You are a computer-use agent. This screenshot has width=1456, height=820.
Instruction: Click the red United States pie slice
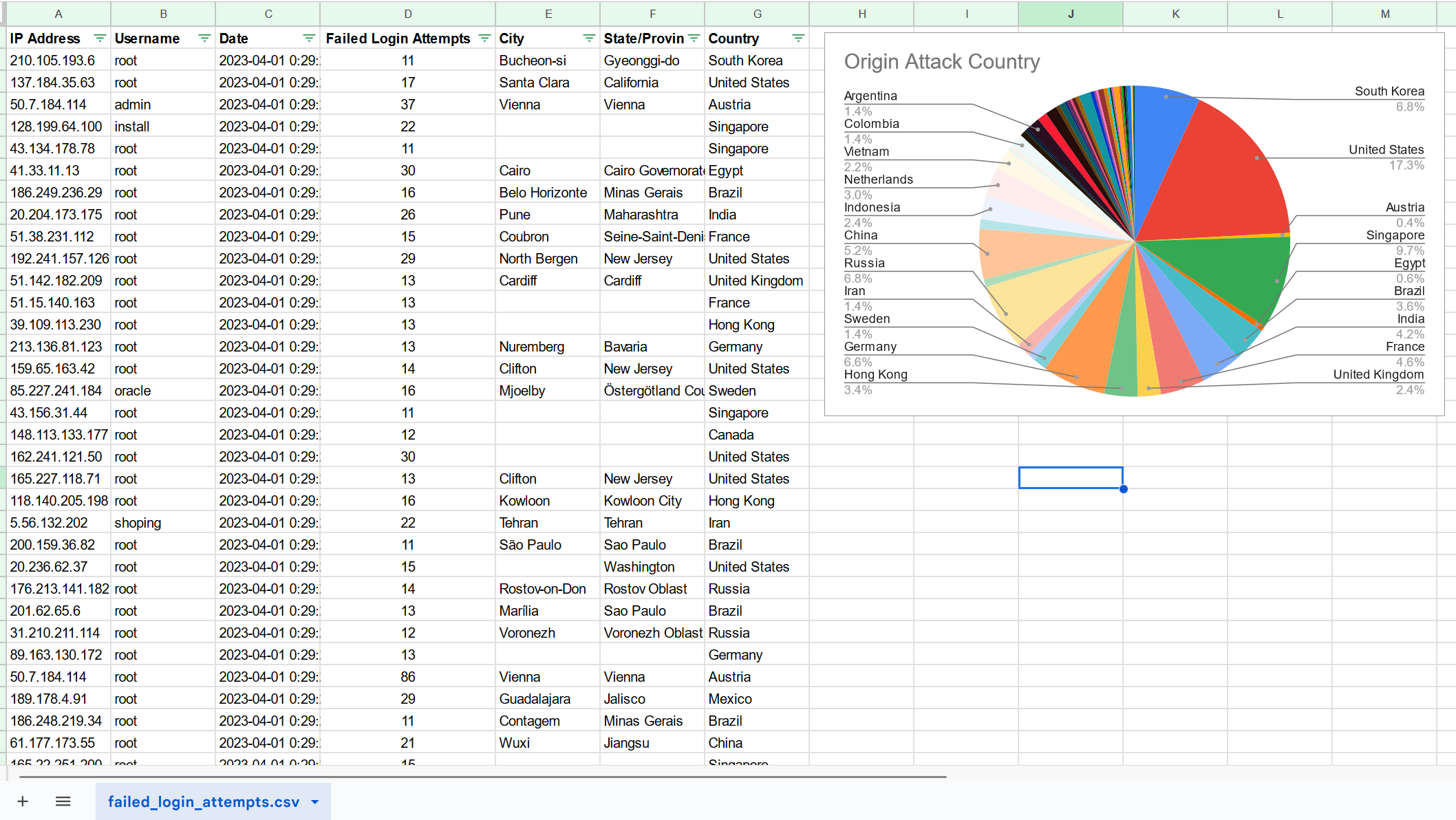[x=1218, y=179]
